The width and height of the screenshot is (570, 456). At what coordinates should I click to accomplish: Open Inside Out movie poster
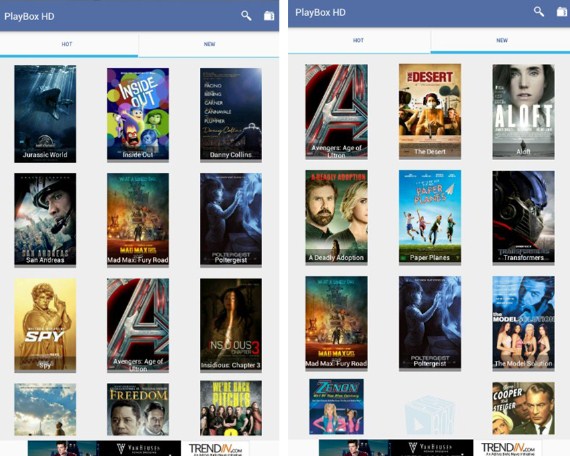pos(138,114)
